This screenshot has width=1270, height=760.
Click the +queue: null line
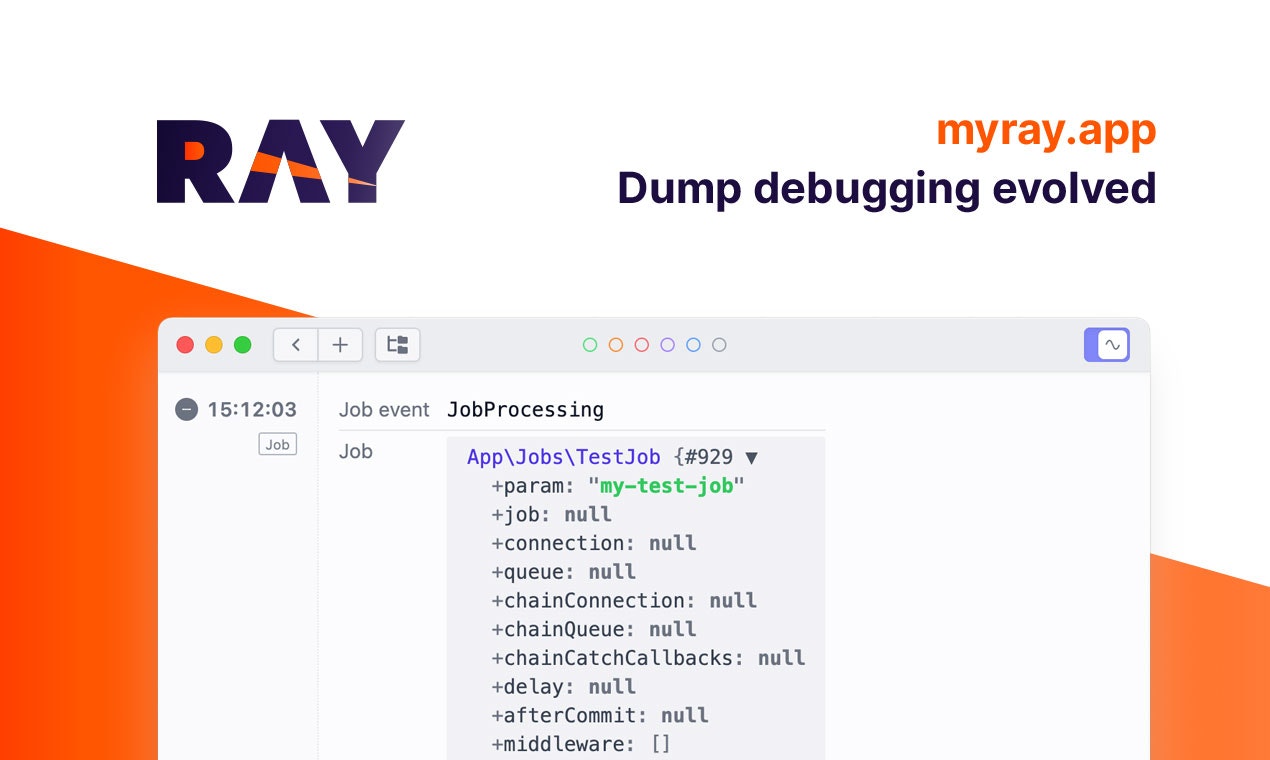coord(564,572)
